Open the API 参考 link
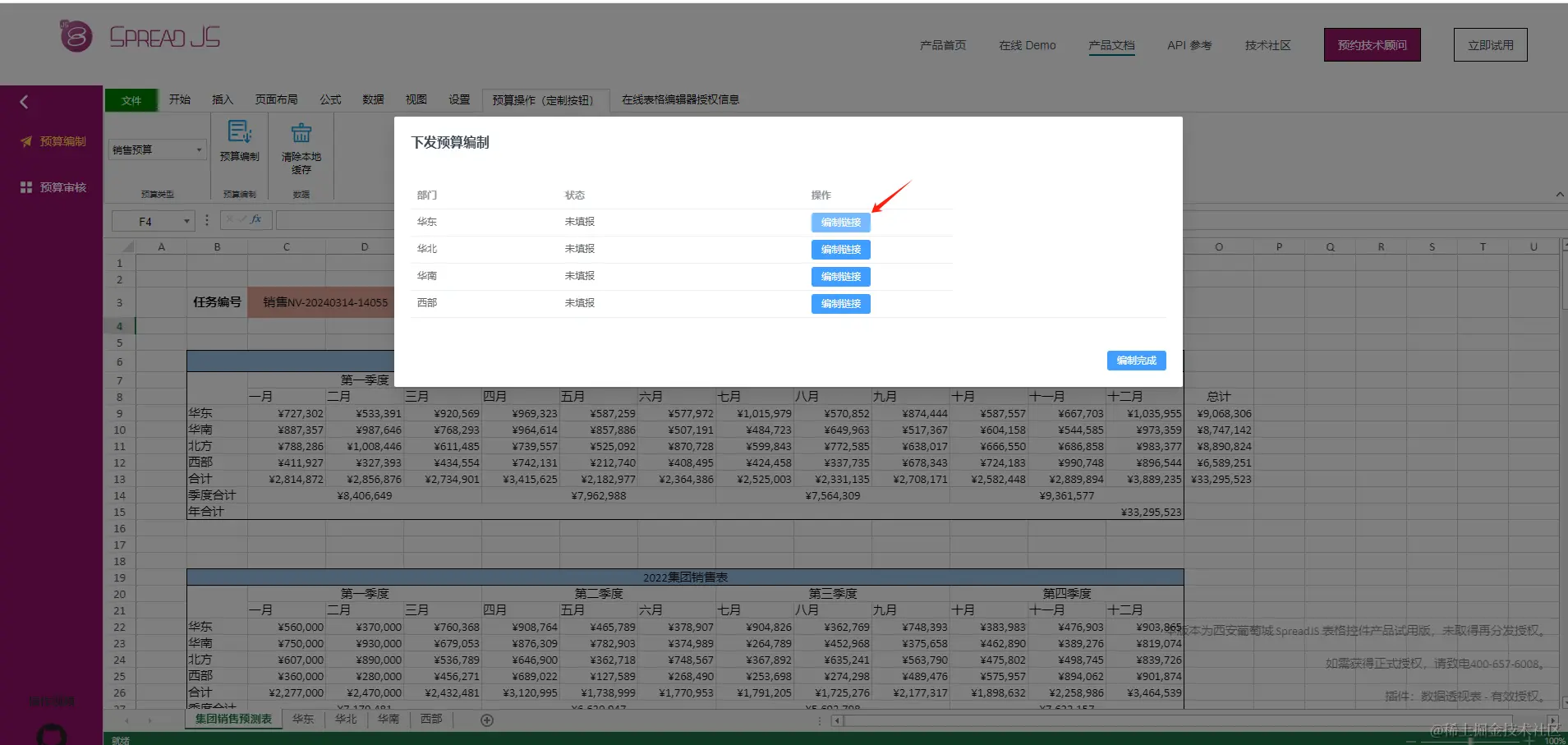Screen dimensions: 1568x745 point(1189,45)
